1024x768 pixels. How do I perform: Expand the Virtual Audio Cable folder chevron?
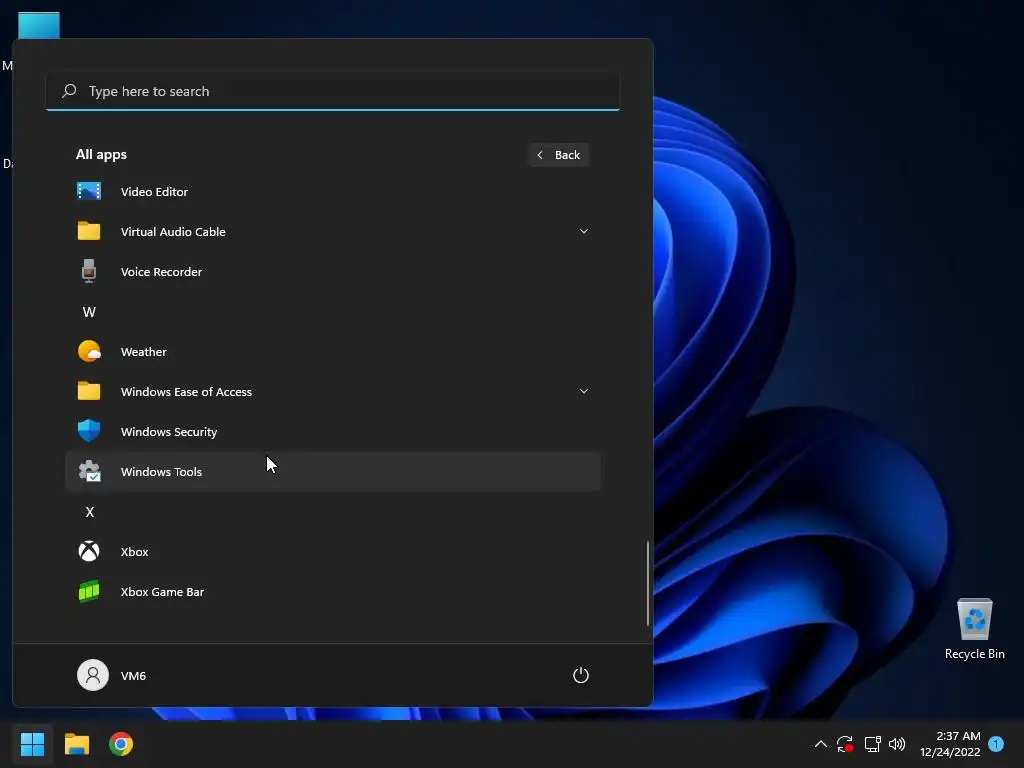tap(584, 231)
